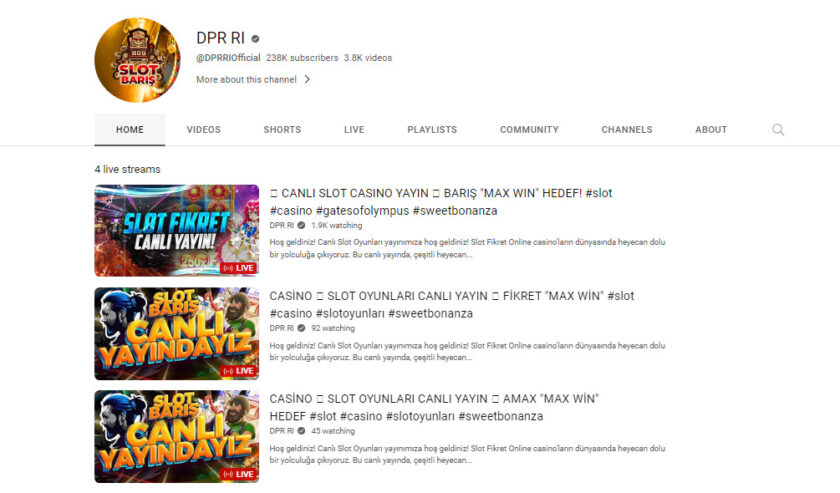The image size is (840, 493).
Task: Switch to the Videos tab
Action: click(x=204, y=130)
